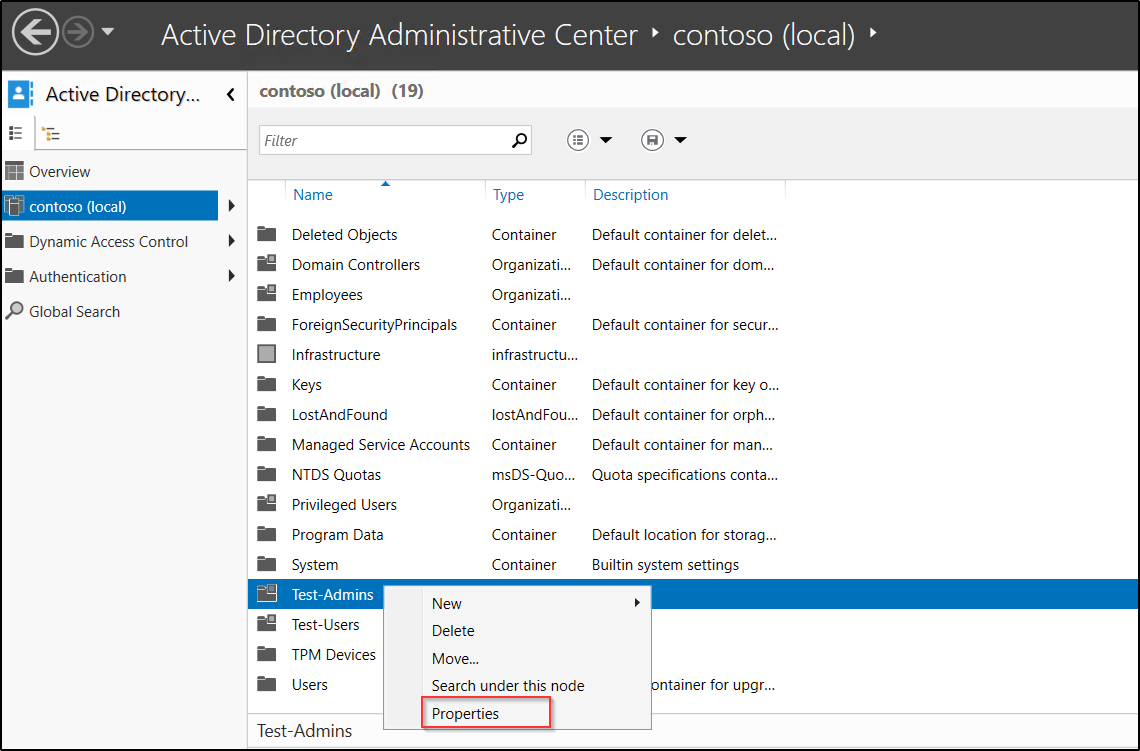Switch to tree view icon in navigation pane
The width and height of the screenshot is (1140, 751).
[x=50, y=134]
